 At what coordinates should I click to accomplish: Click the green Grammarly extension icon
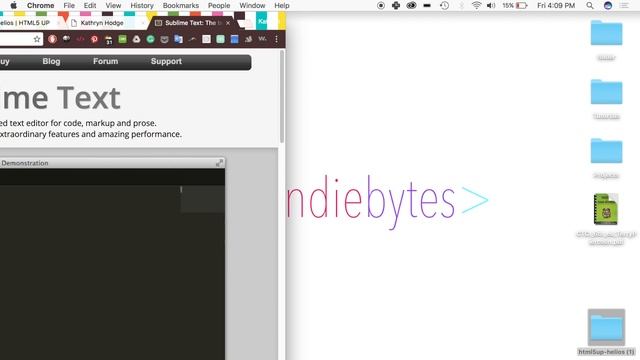pyautogui.click(x=151, y=39)
